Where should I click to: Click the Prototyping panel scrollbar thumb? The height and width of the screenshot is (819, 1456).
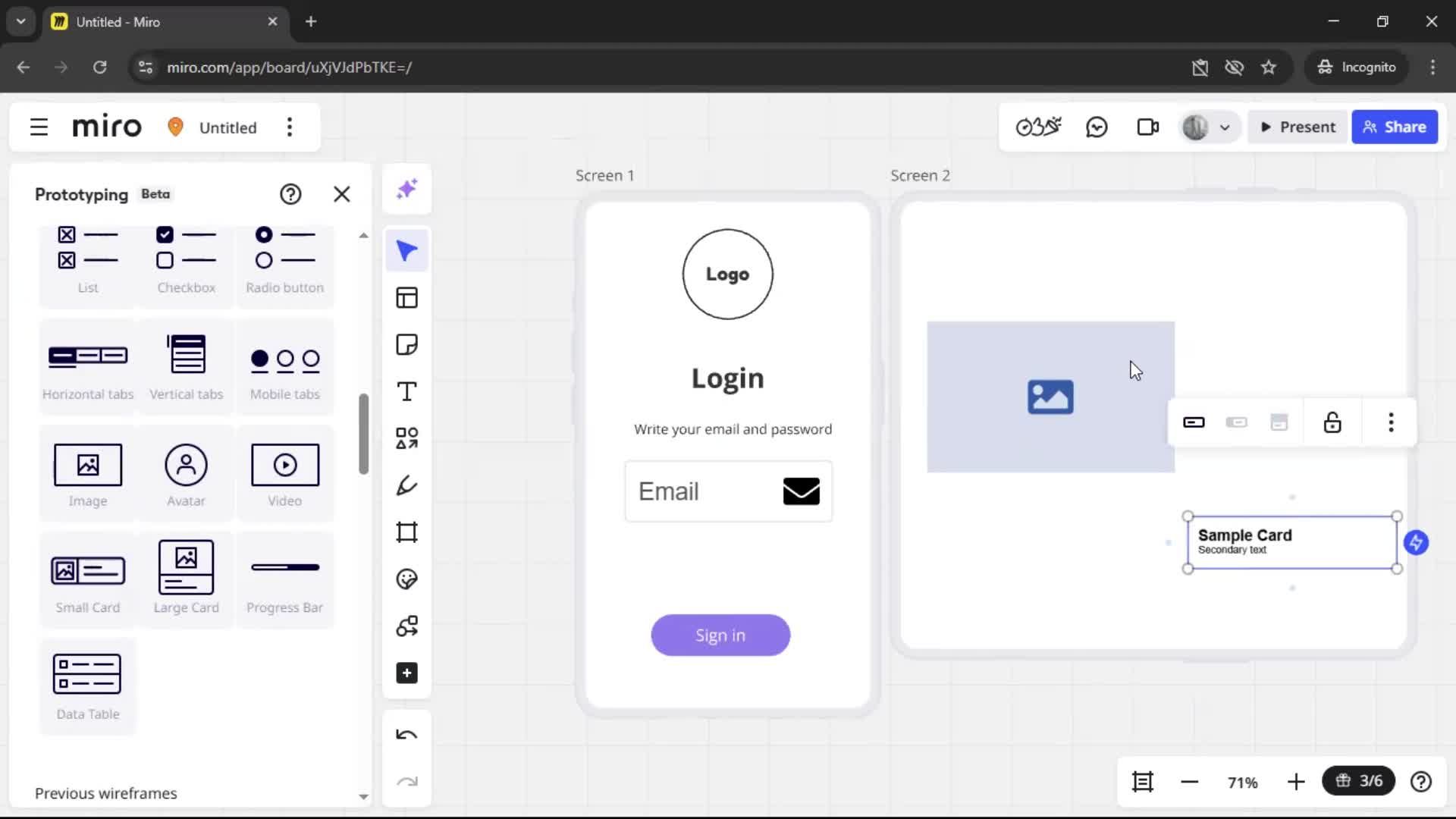pos(364,434)
